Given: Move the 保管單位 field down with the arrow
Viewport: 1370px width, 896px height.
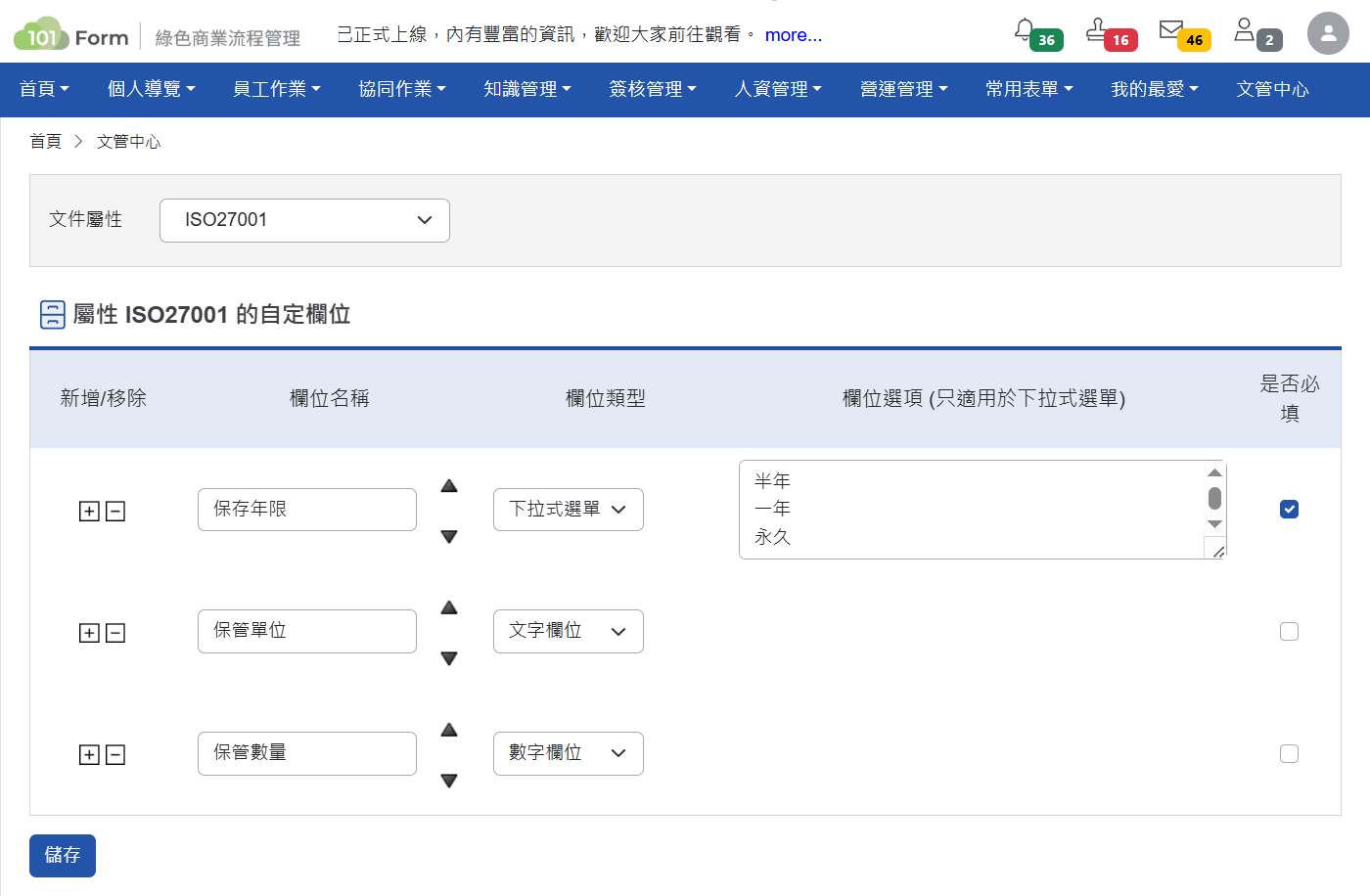Looking at the screenshot, I should (x=449, y=658).
